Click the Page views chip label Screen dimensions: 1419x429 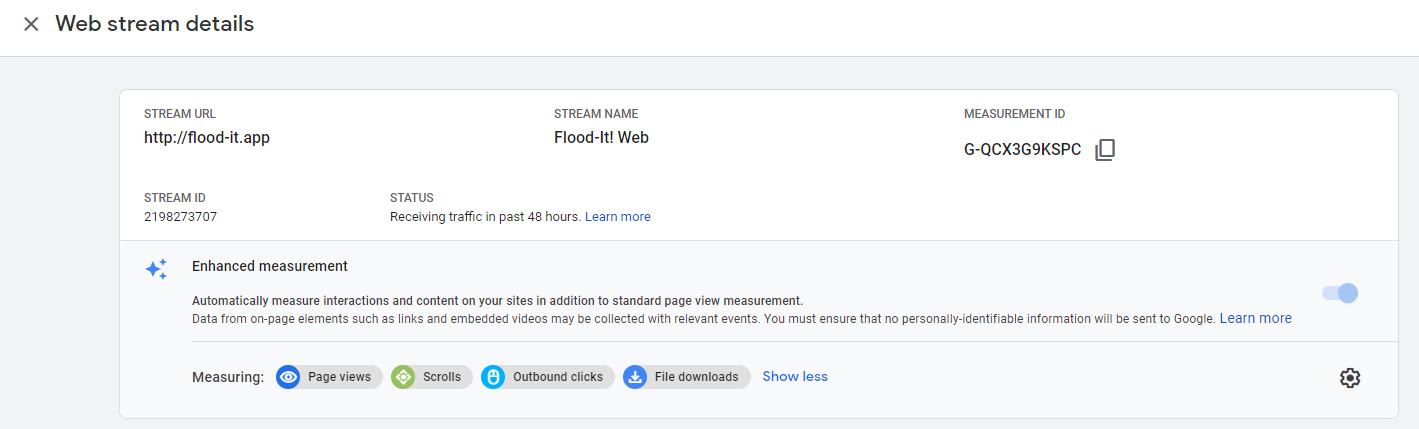(339, 377)
